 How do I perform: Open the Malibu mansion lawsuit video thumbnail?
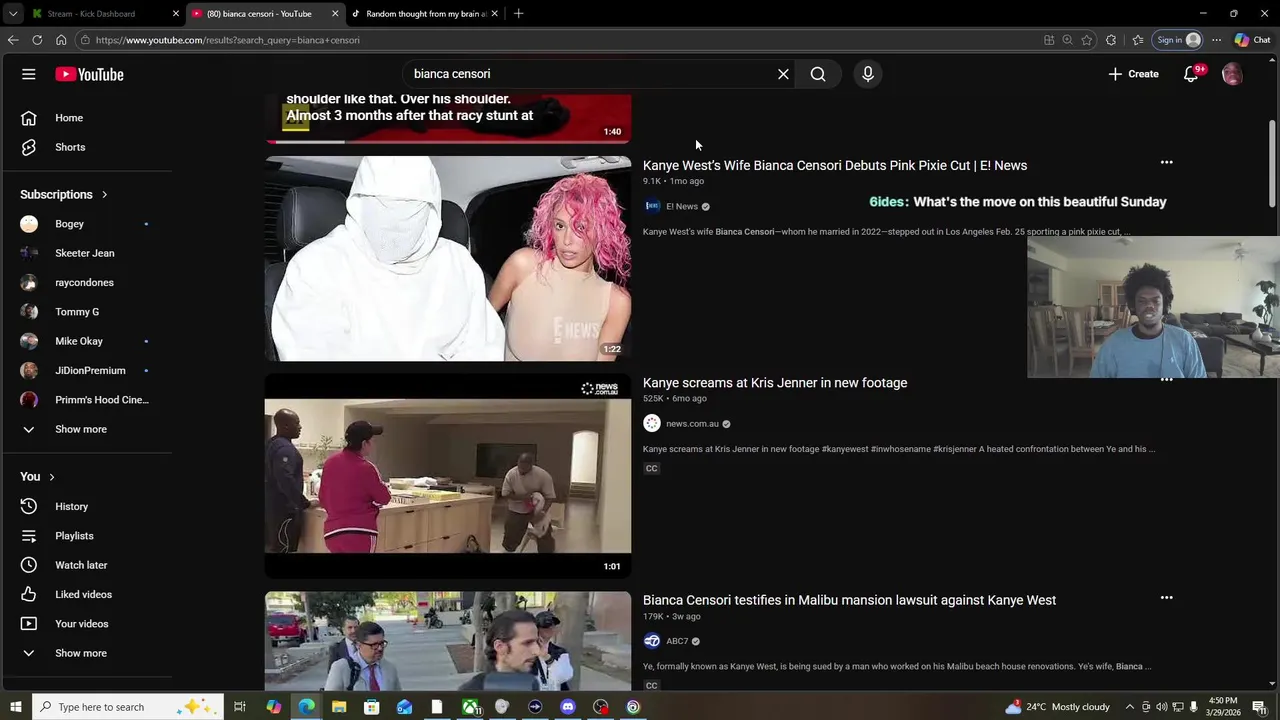448,641
